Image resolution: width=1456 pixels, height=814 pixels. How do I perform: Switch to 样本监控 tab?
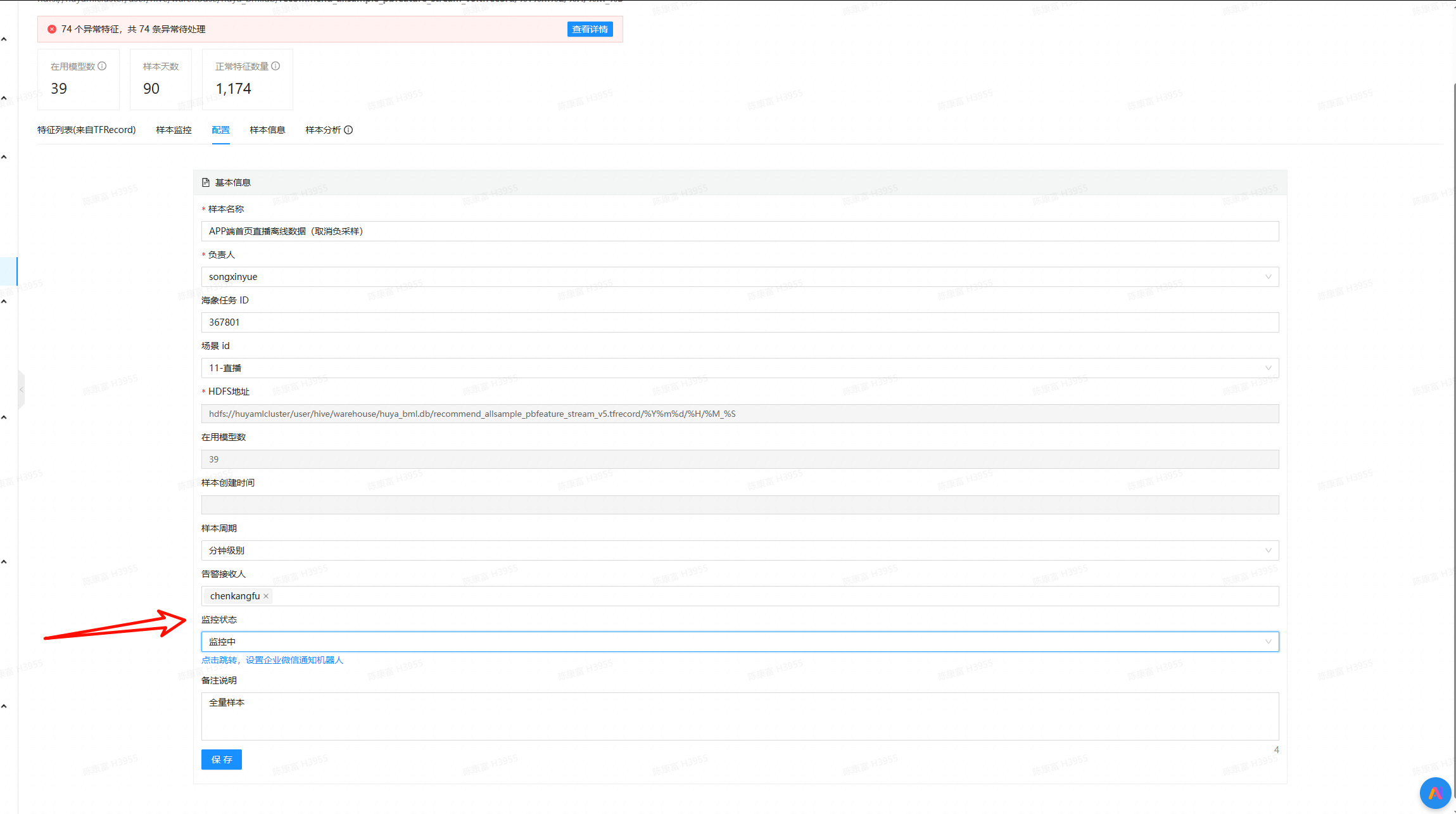pos(174,130)
